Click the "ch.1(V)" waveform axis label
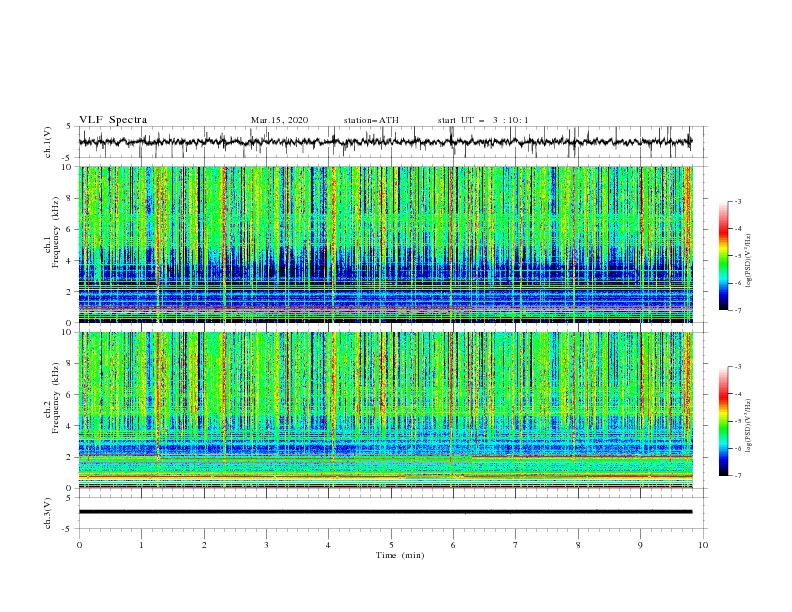This screenshot has height=612, width=792. [48, 142]
